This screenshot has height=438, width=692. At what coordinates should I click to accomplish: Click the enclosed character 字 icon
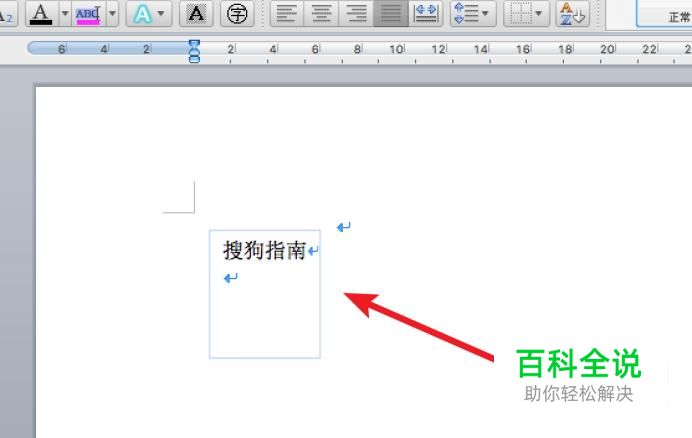pyautogui.click(x=237, y=14)
